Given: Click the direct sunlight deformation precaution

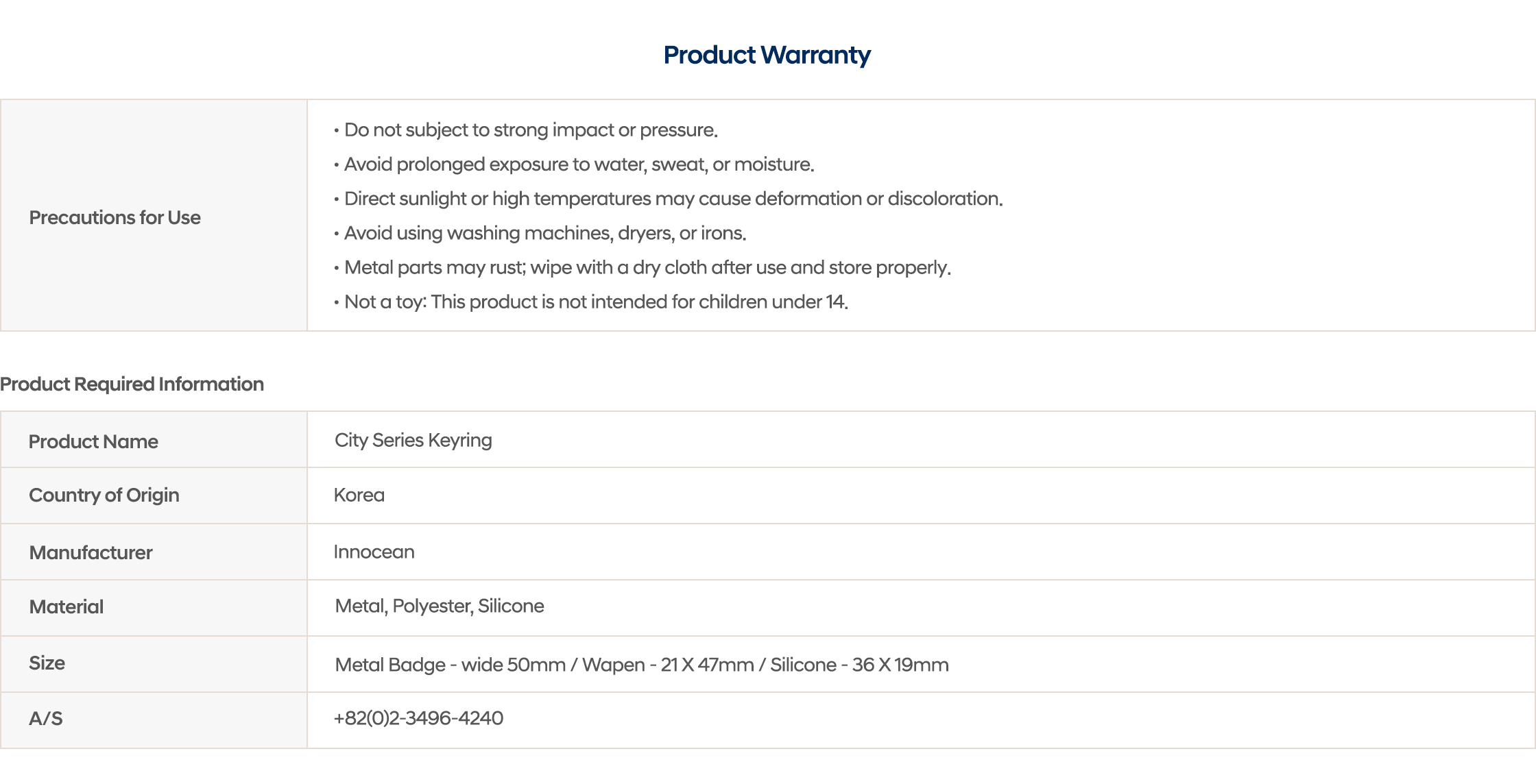Looking at the screenshot, I should tap(673, 199).
